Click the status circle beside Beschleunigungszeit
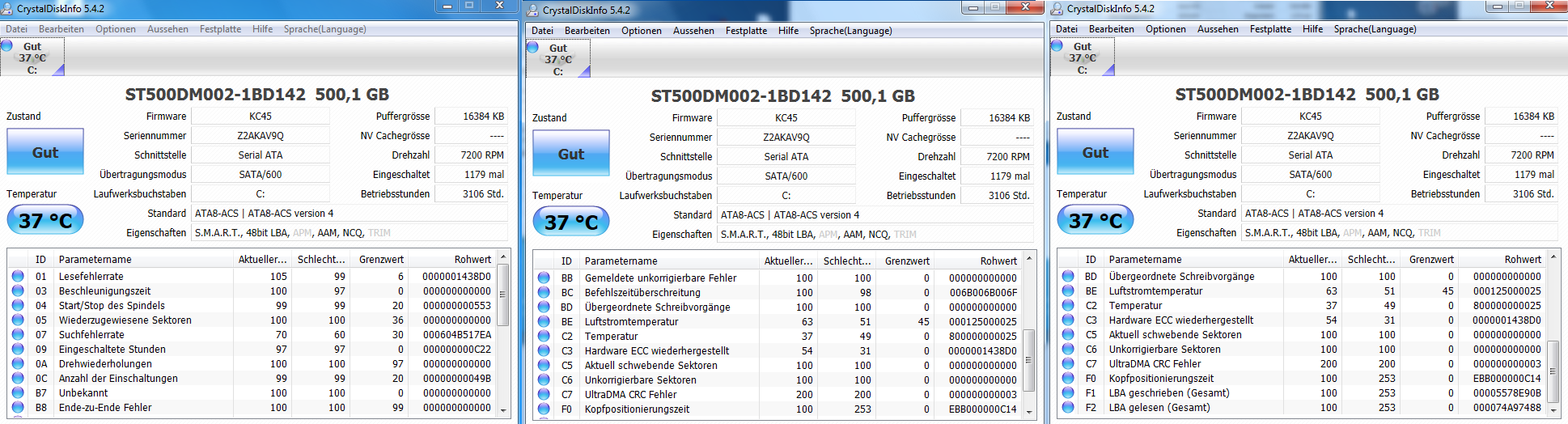1568x424 pixels. [18, 290]
